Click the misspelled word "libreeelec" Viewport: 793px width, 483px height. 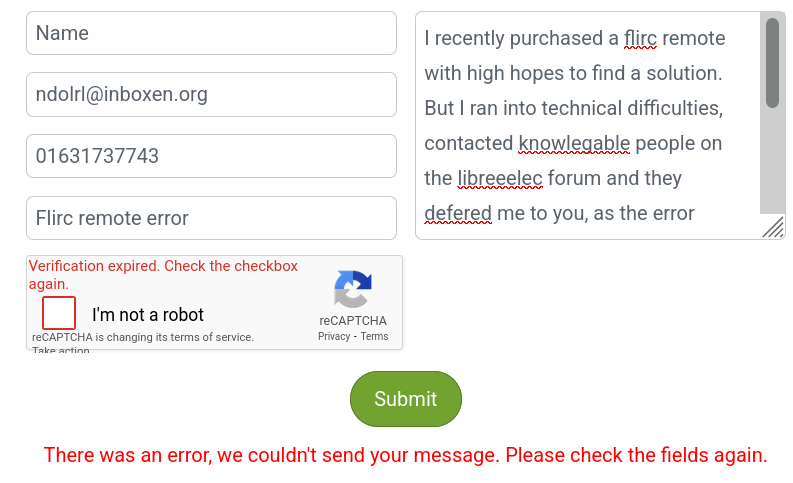point(500,178)
